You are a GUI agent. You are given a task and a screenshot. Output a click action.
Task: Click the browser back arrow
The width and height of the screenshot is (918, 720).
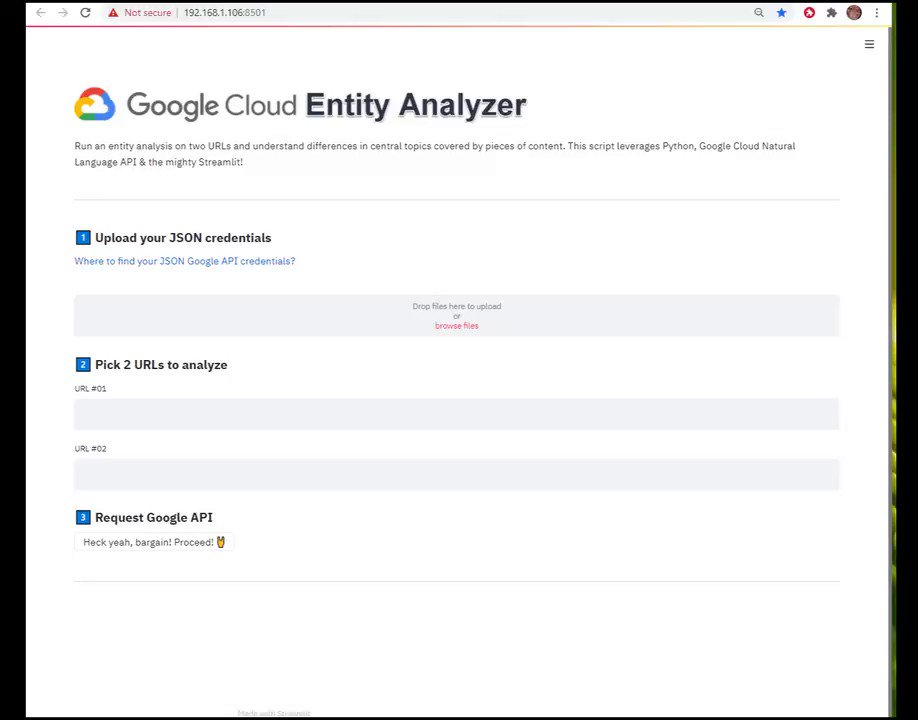coord(40,13)
